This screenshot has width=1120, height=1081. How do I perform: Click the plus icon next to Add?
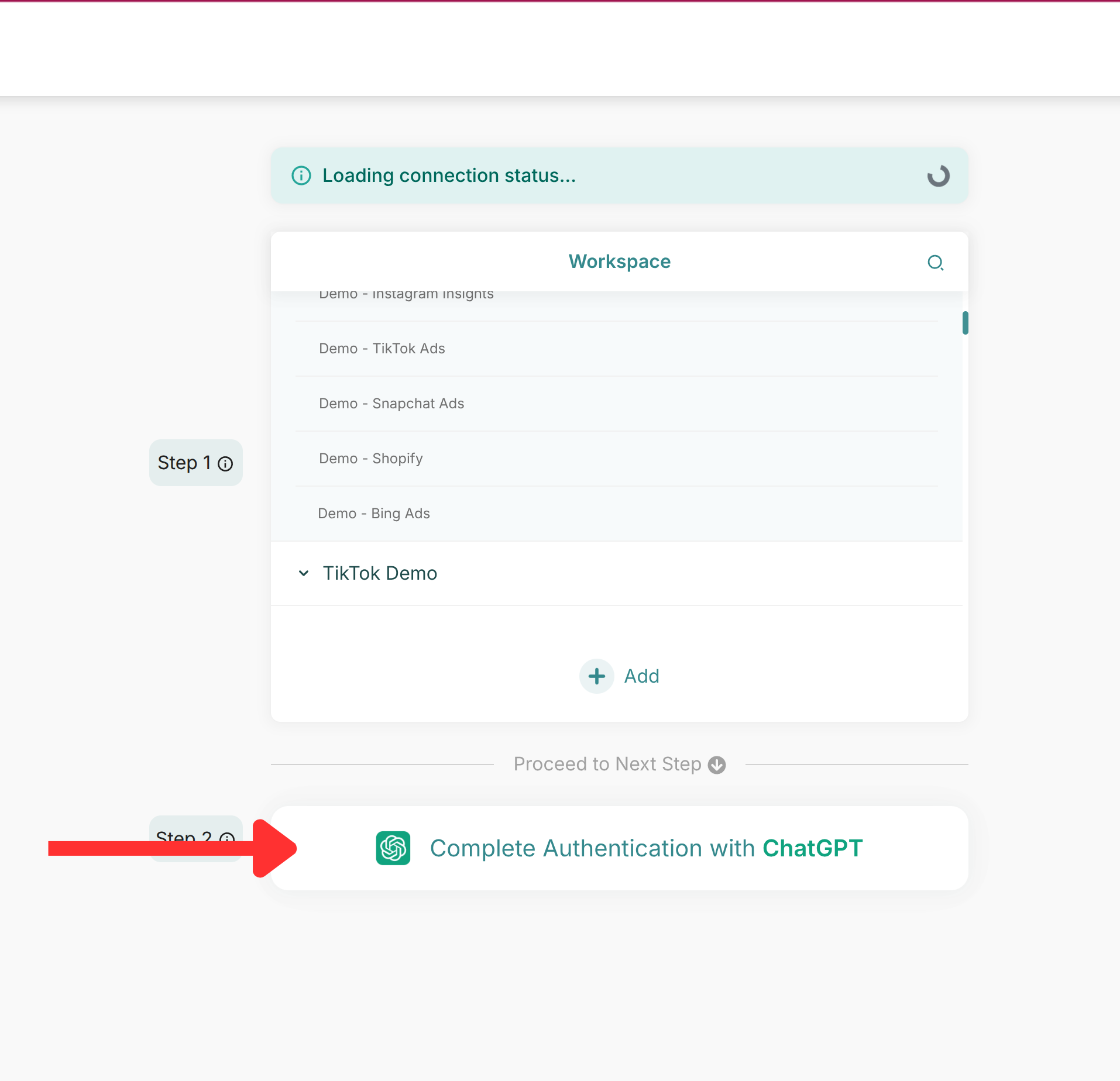tap(596, 676)
